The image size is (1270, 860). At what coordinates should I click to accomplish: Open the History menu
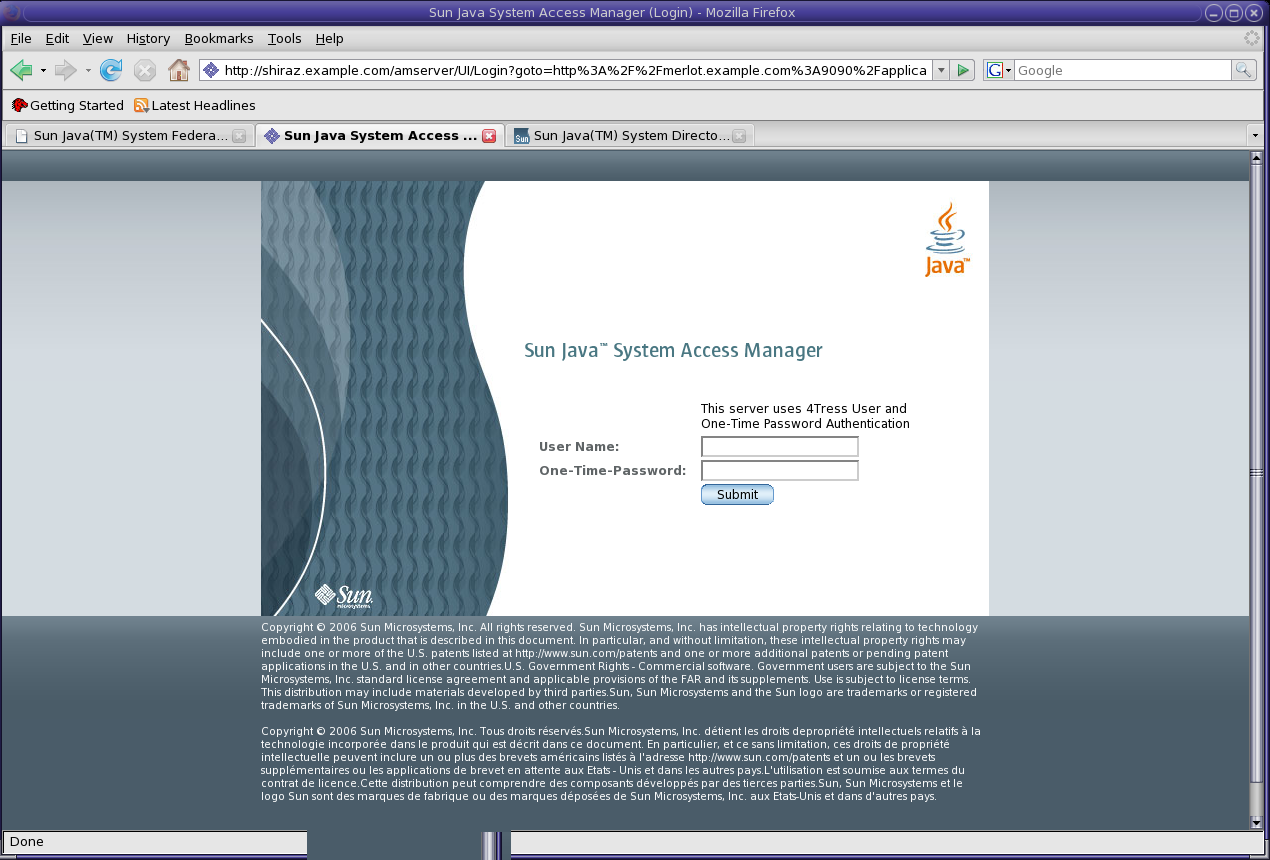(x=148, y=38)
